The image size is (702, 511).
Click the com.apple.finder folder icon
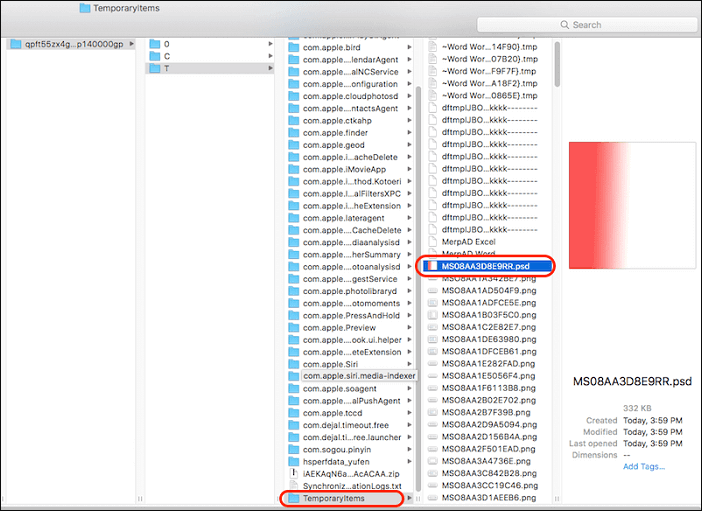click(x=294, y=132)
